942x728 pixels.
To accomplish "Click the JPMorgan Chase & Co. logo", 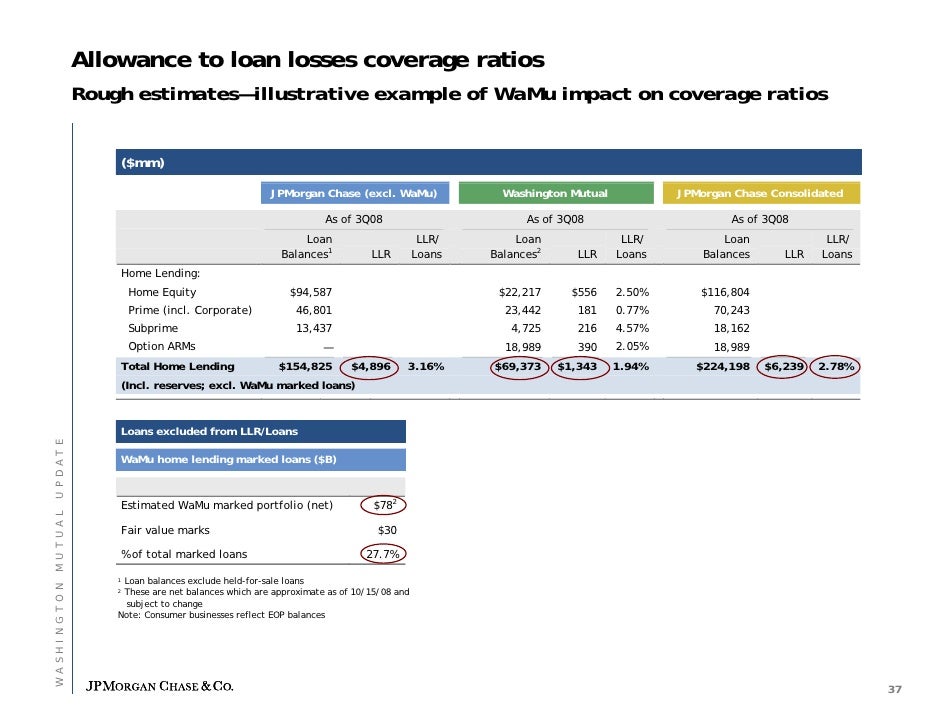I will 159,687.
